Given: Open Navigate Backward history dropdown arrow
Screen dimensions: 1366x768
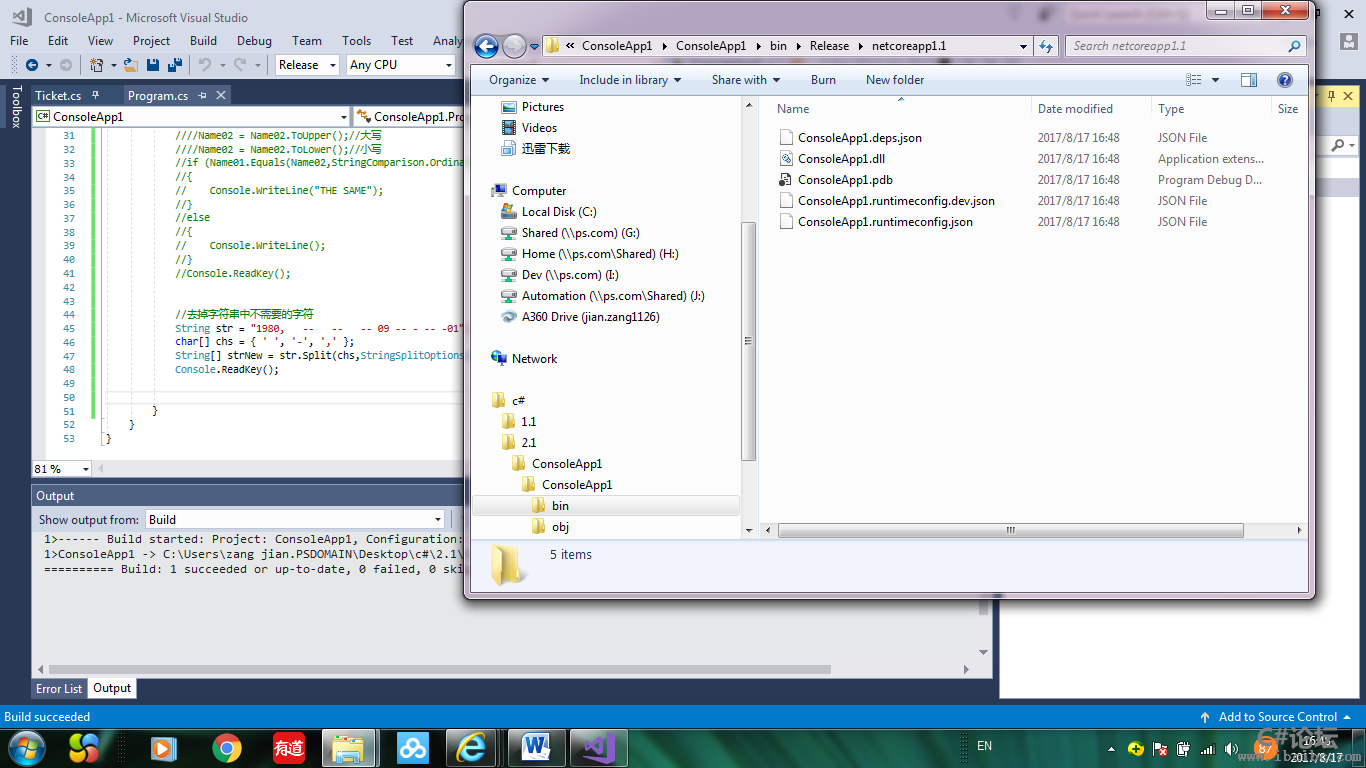Looking at the screenshot, I should click(x=48, y=65).
